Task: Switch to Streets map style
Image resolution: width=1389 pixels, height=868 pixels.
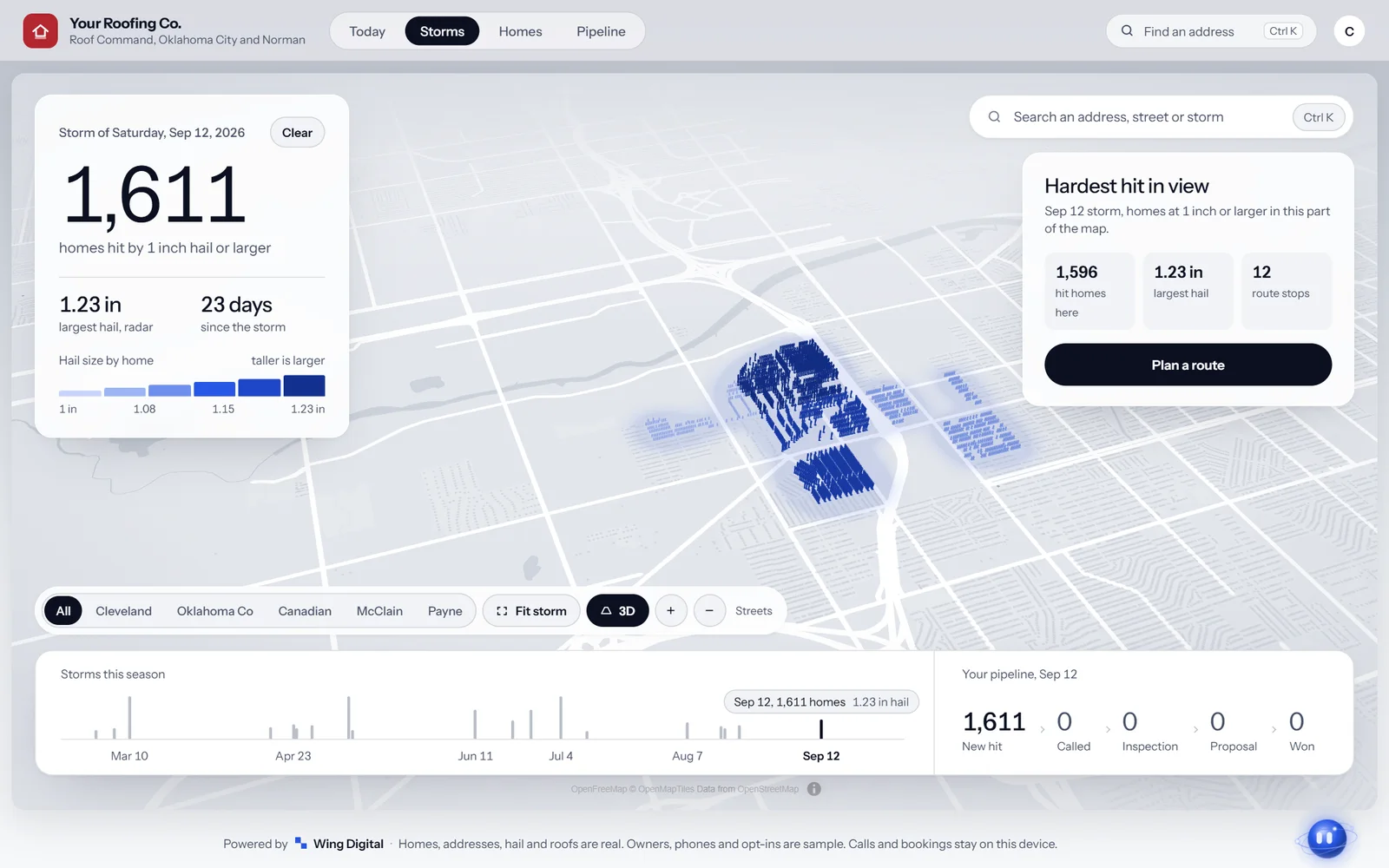Action: 754,611
